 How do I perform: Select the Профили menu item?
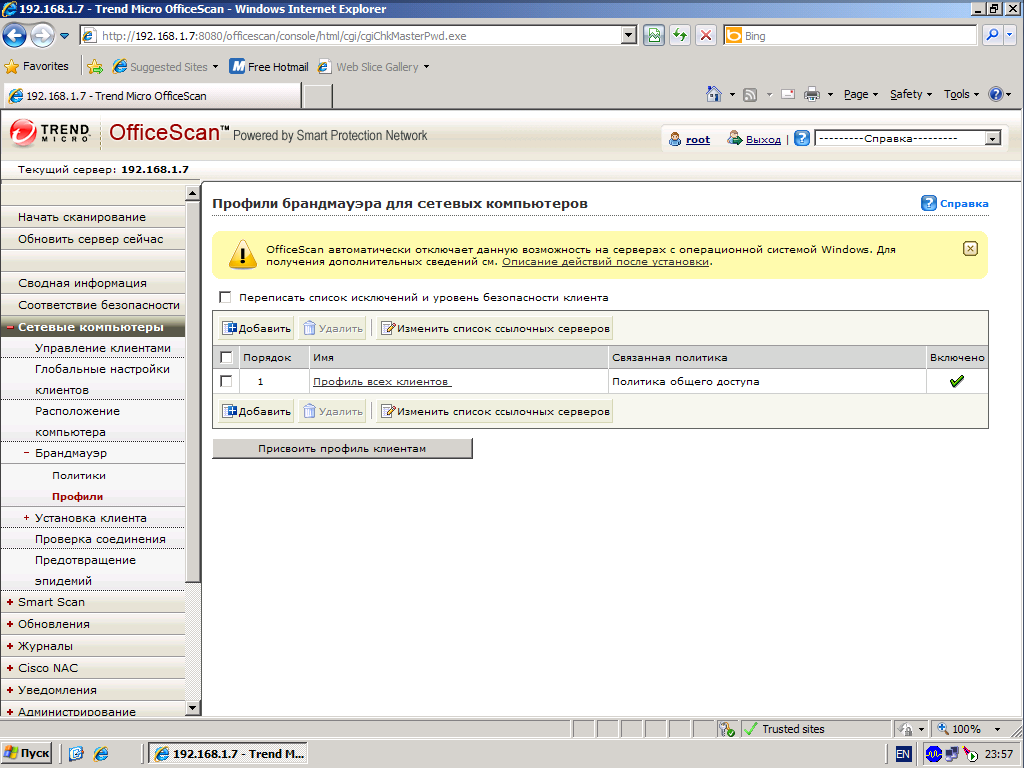[x=78, y=496]
